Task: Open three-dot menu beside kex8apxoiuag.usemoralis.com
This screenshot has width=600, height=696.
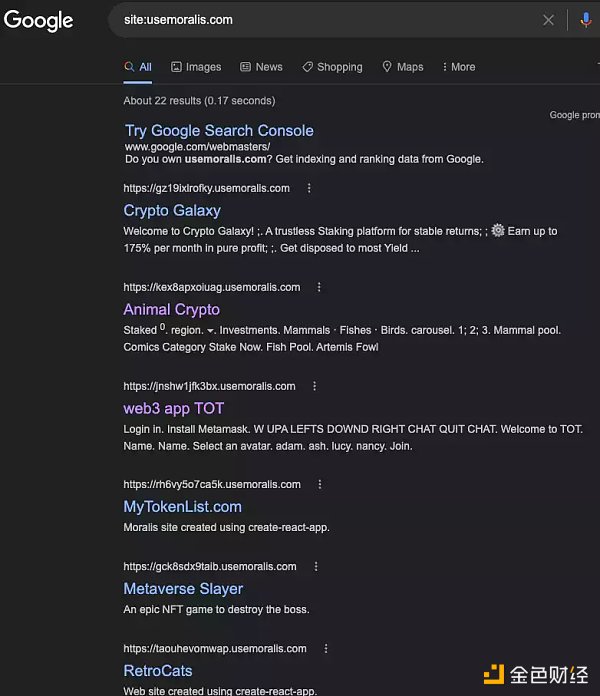Action: 319,287
